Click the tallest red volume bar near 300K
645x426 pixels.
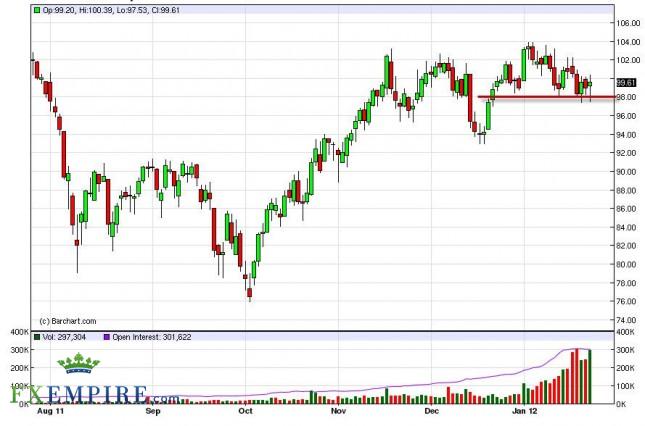pyautogui.click(x=576, y=376)
